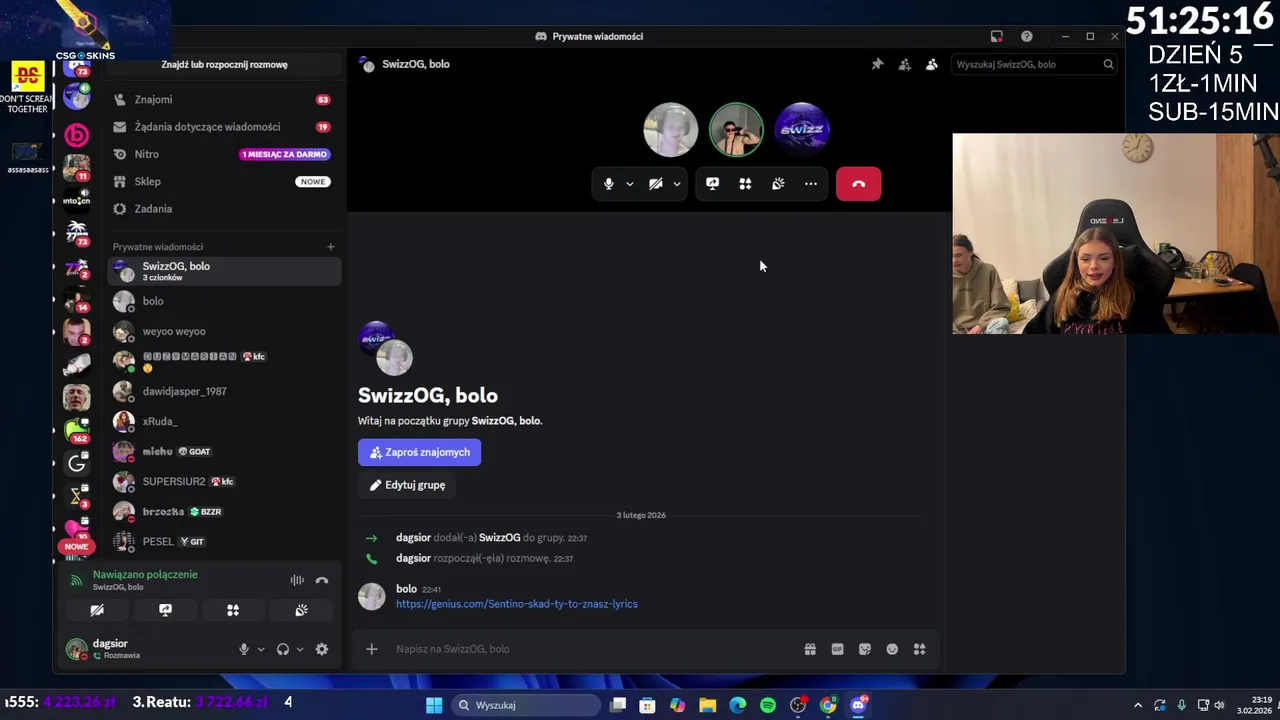Mute microphone next to dagsior username
The width and height of the screenshot is (1280, 720).
click(243, 649)
